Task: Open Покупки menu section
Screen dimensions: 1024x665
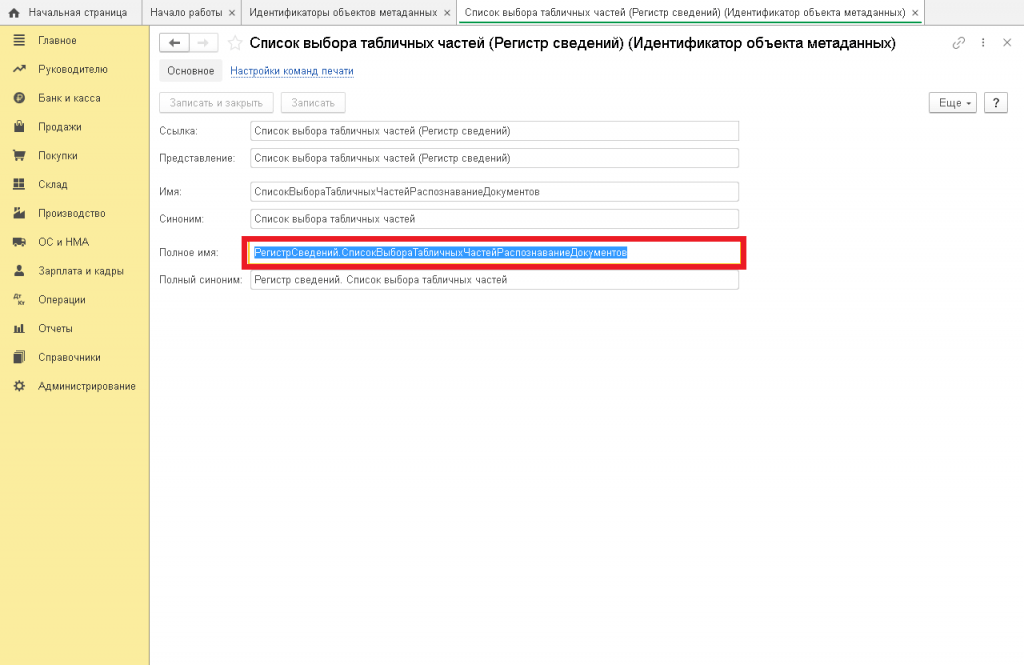Action: pos(57,155)
